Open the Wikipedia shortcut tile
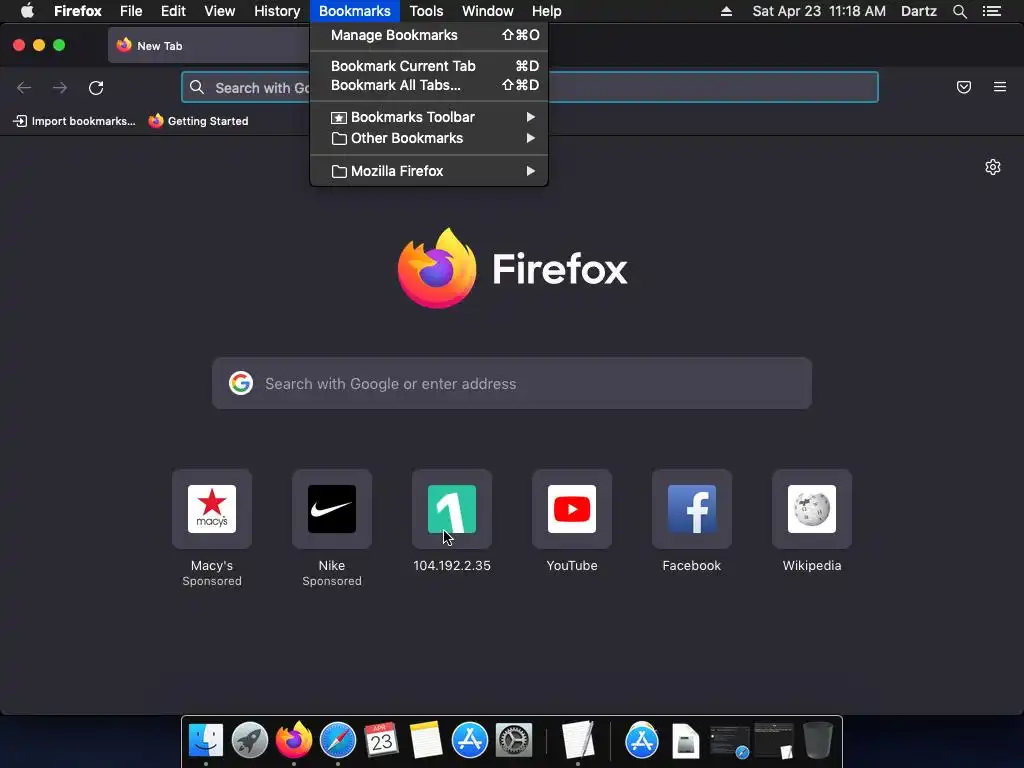This screenshot has width=1024, height=768. [812, 509]
